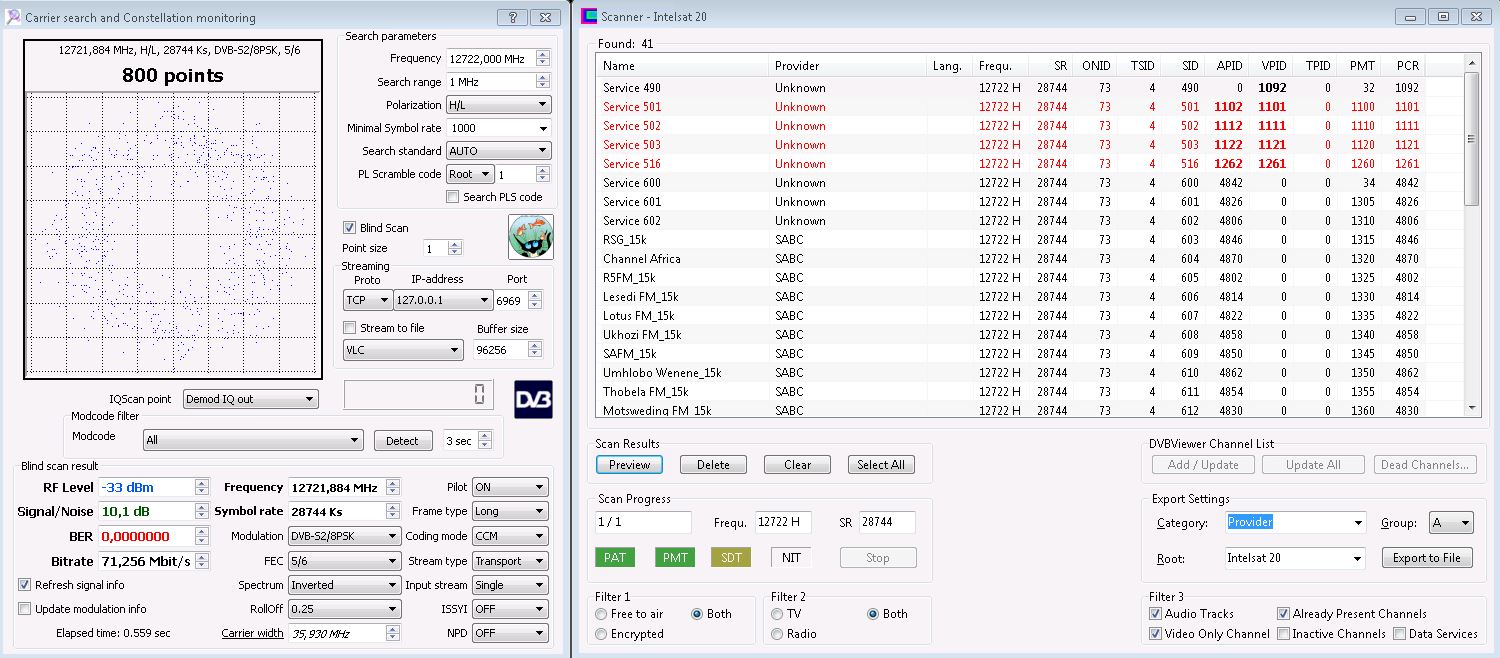The image size is (1500, 658).
Task: Click the Clear button
Action: [797, 465]
